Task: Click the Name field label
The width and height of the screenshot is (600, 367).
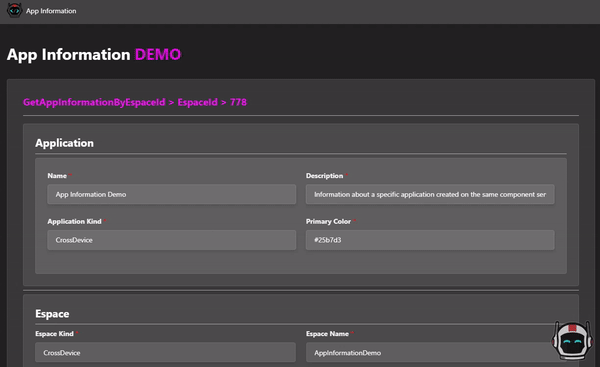Action: (x=57, y=176)
